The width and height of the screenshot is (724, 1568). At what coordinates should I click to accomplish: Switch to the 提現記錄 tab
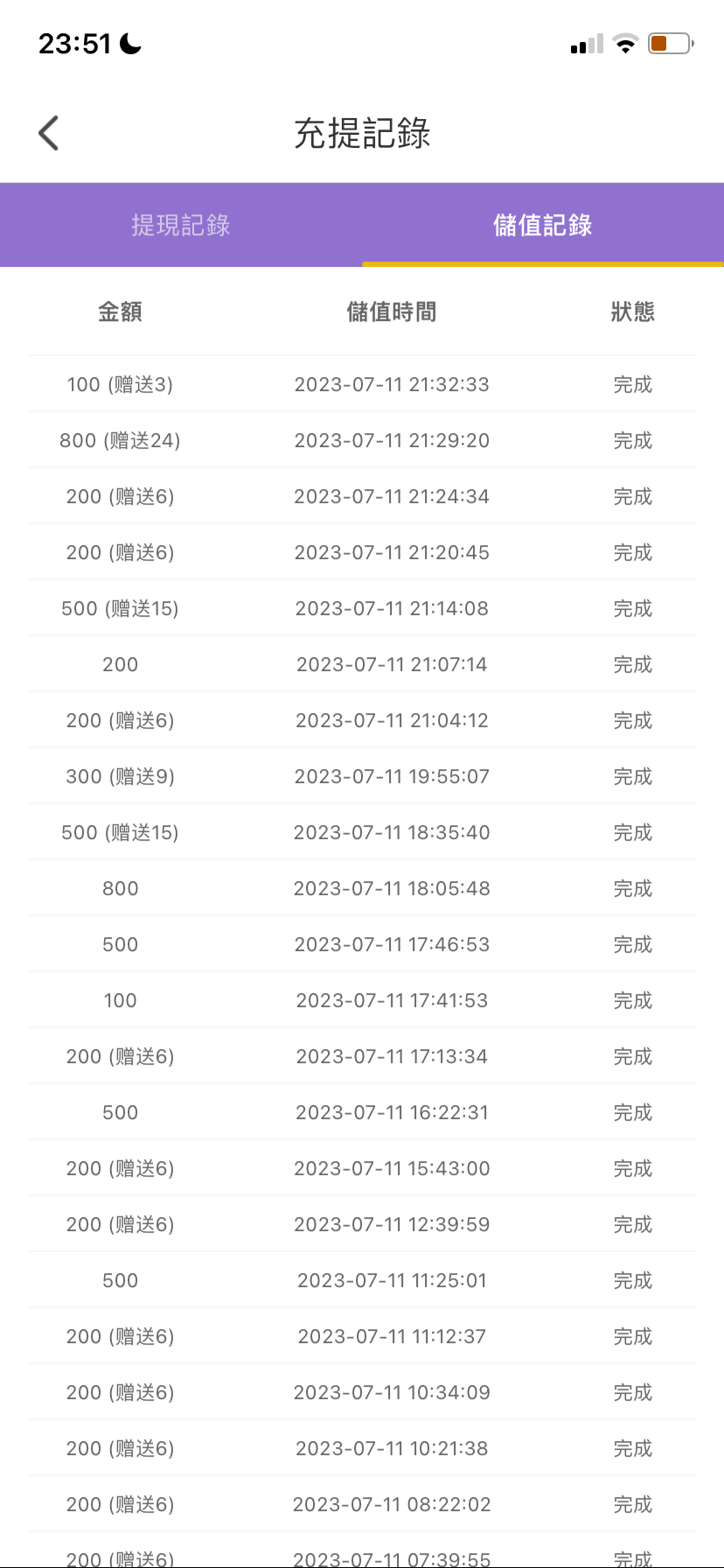coord(181,225)
